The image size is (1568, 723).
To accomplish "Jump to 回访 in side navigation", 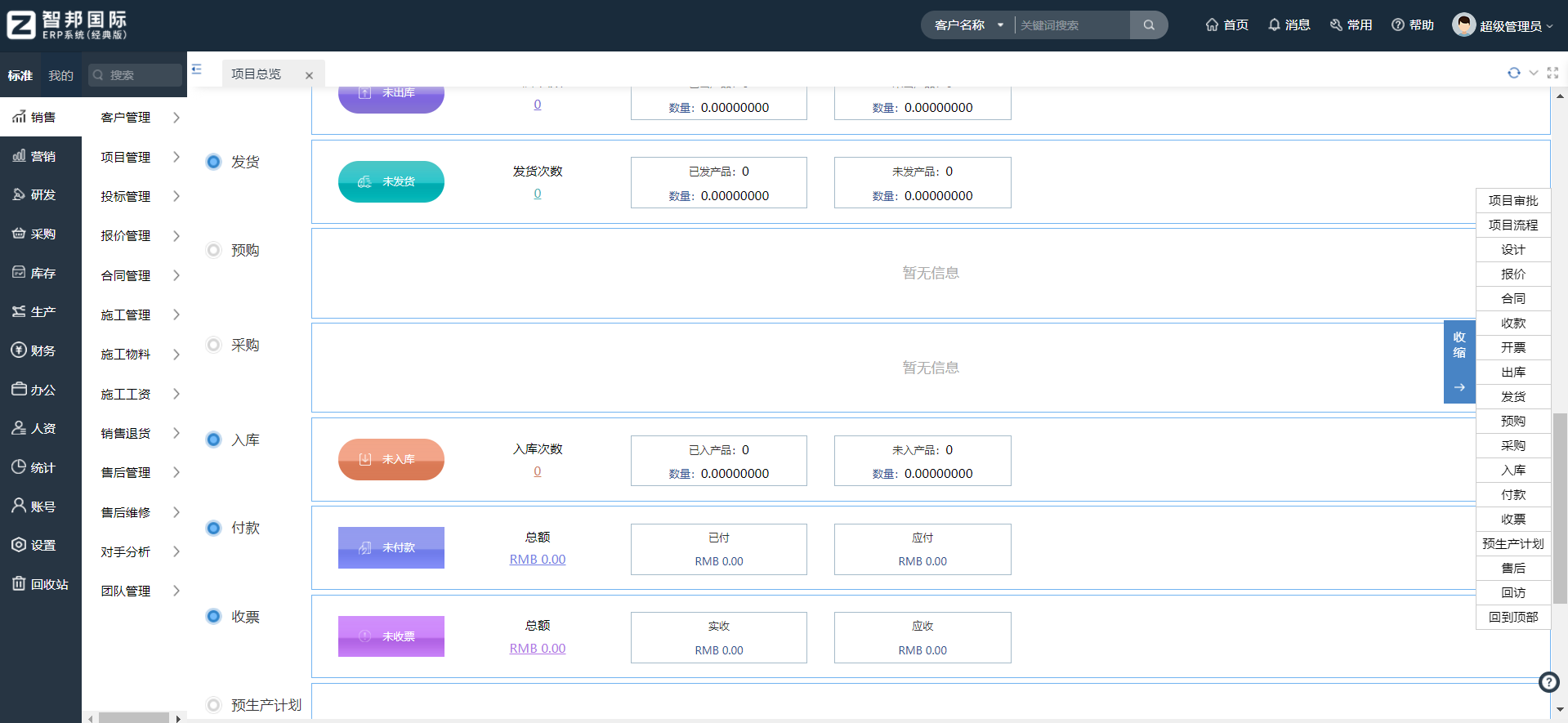I will [x=1513, y=592].
